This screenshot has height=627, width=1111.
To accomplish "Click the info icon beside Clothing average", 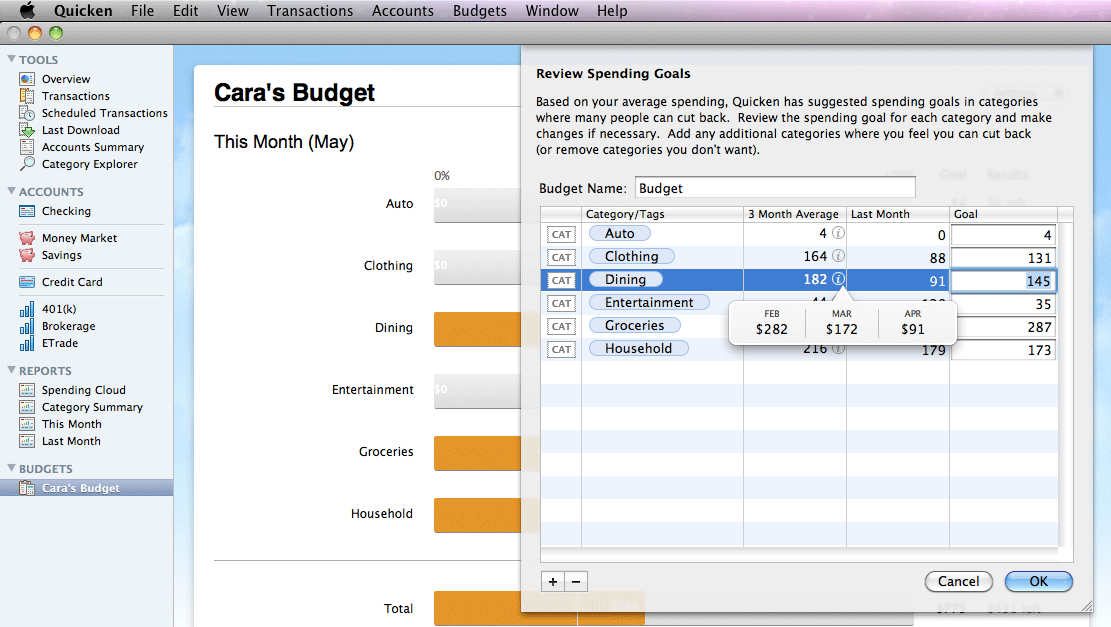I will (838, 257).
